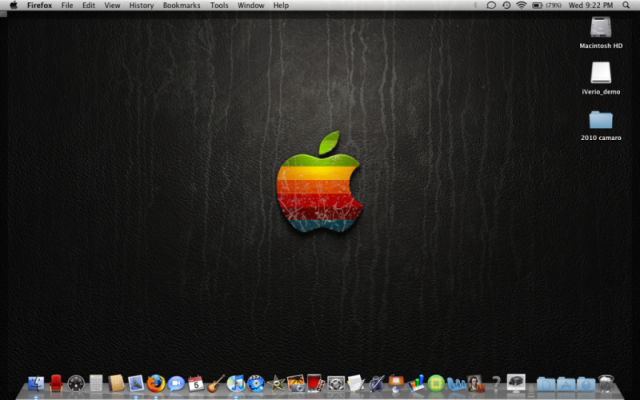Click the green round grid dock icon

click(x=436, y=384)
